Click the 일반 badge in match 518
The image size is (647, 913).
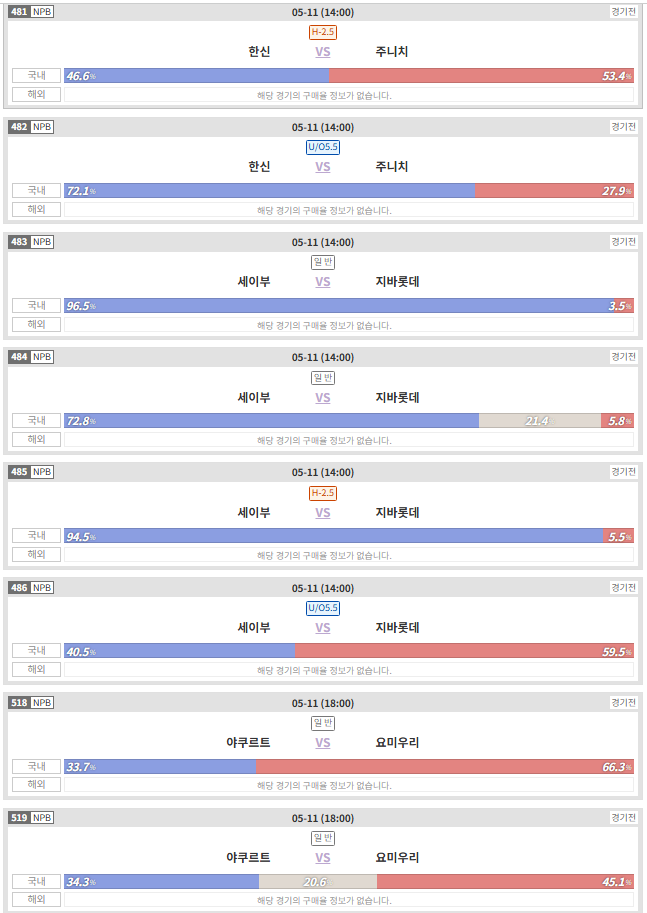[x=323, y=723]
